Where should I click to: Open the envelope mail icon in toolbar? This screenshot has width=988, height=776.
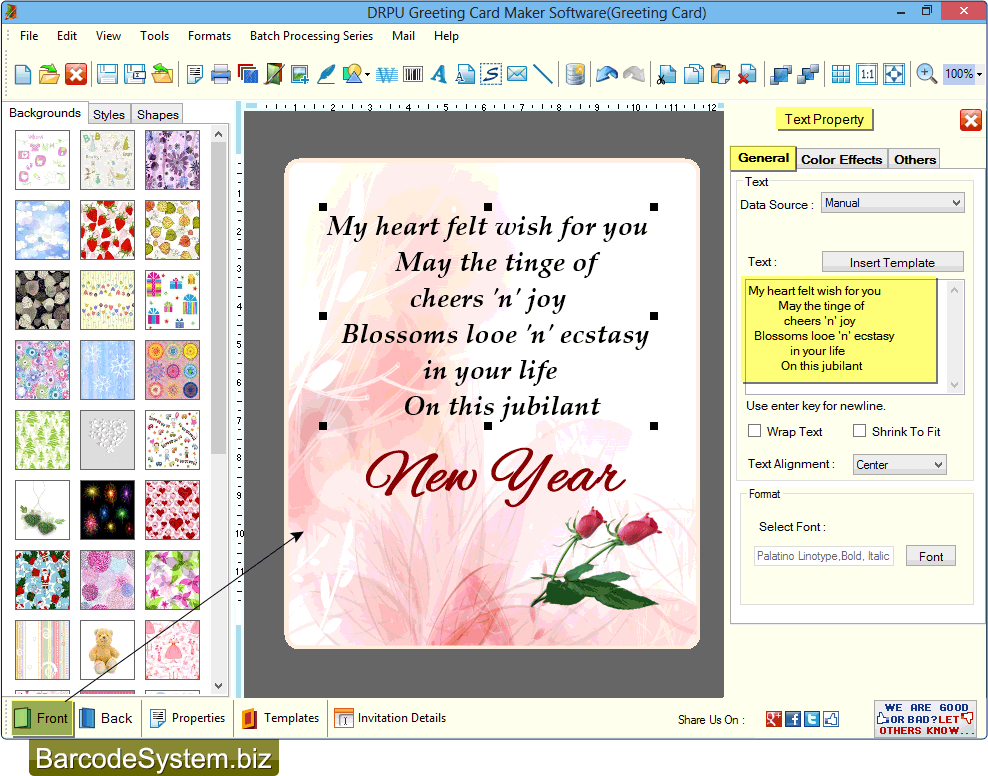tap(517, 74)
